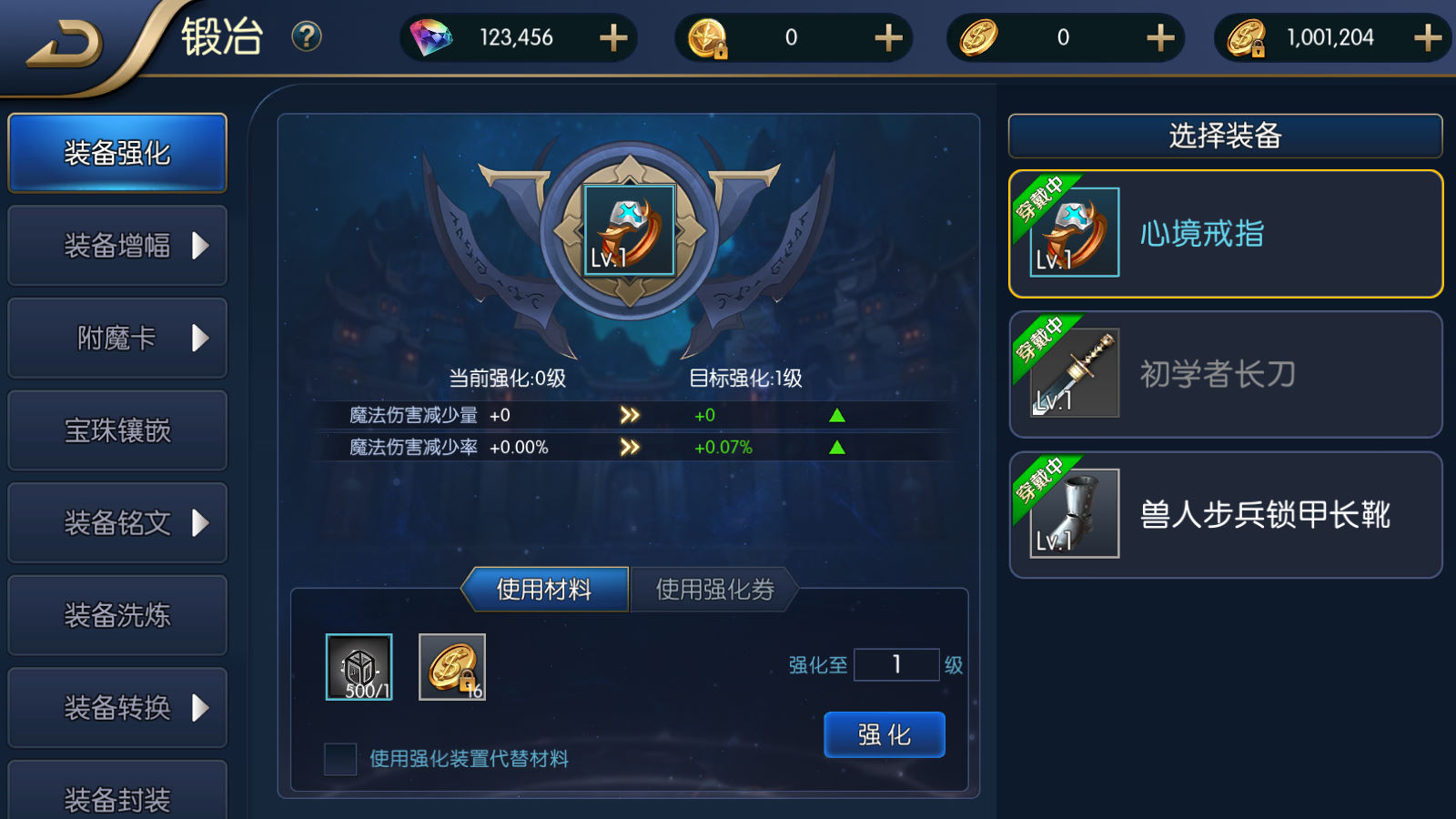Switch to the 使用强化券 tab

[714, 590]
